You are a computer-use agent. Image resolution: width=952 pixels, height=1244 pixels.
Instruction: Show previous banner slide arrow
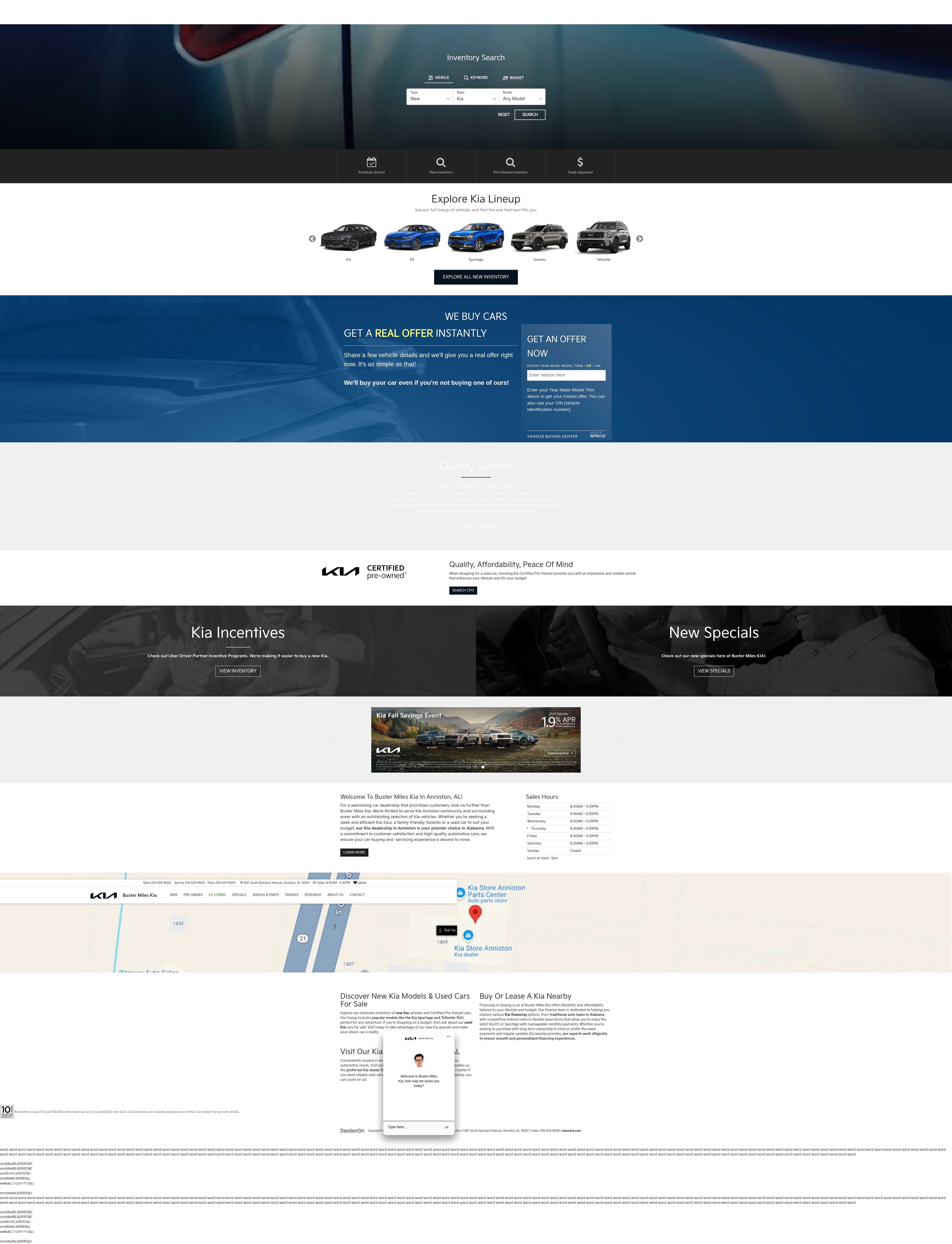(x=333, y=740)
